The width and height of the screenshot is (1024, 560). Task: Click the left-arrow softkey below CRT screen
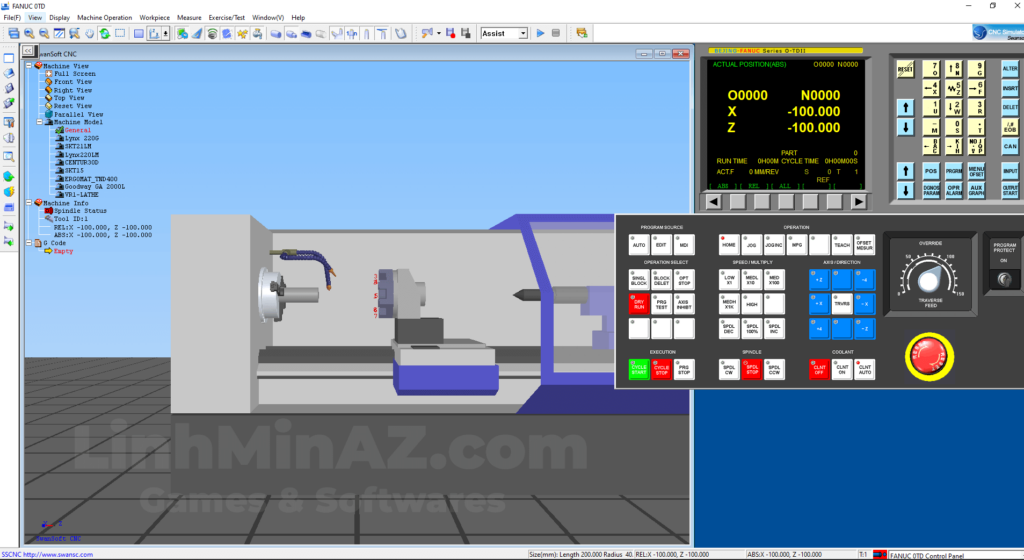point(713,202)
